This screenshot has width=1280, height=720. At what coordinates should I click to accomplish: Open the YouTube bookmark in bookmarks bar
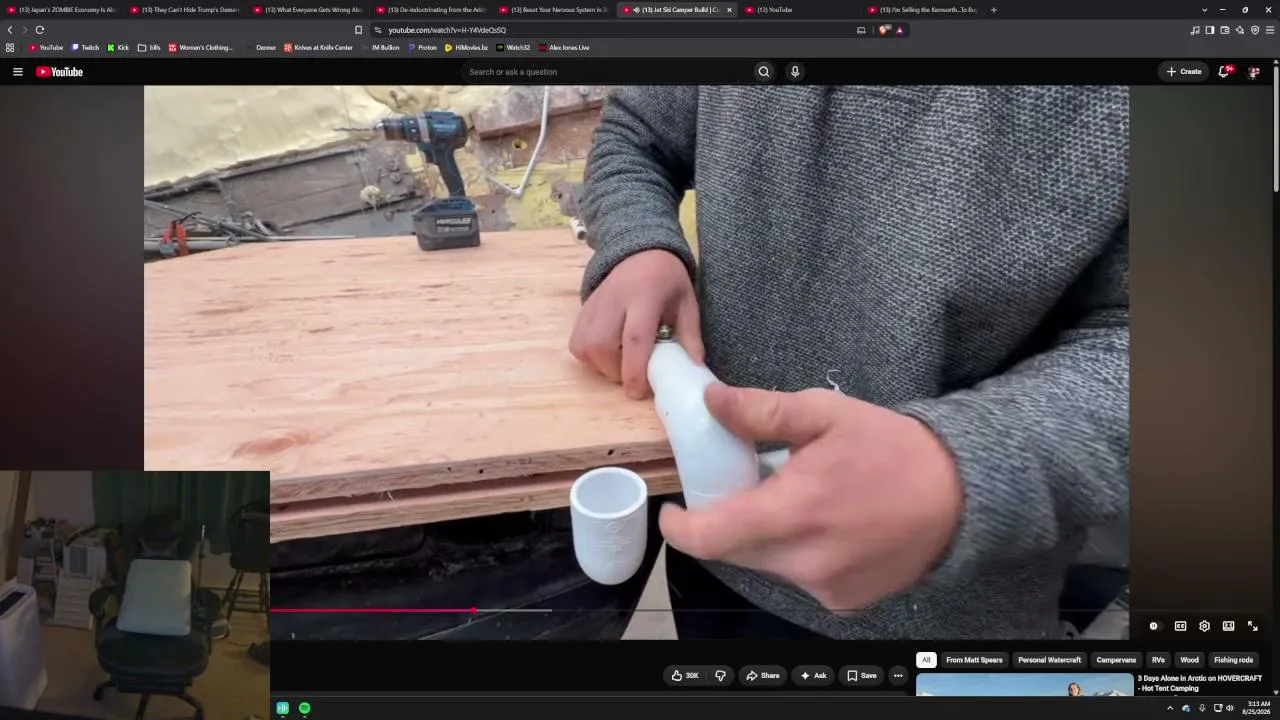[x=46, y=47]
